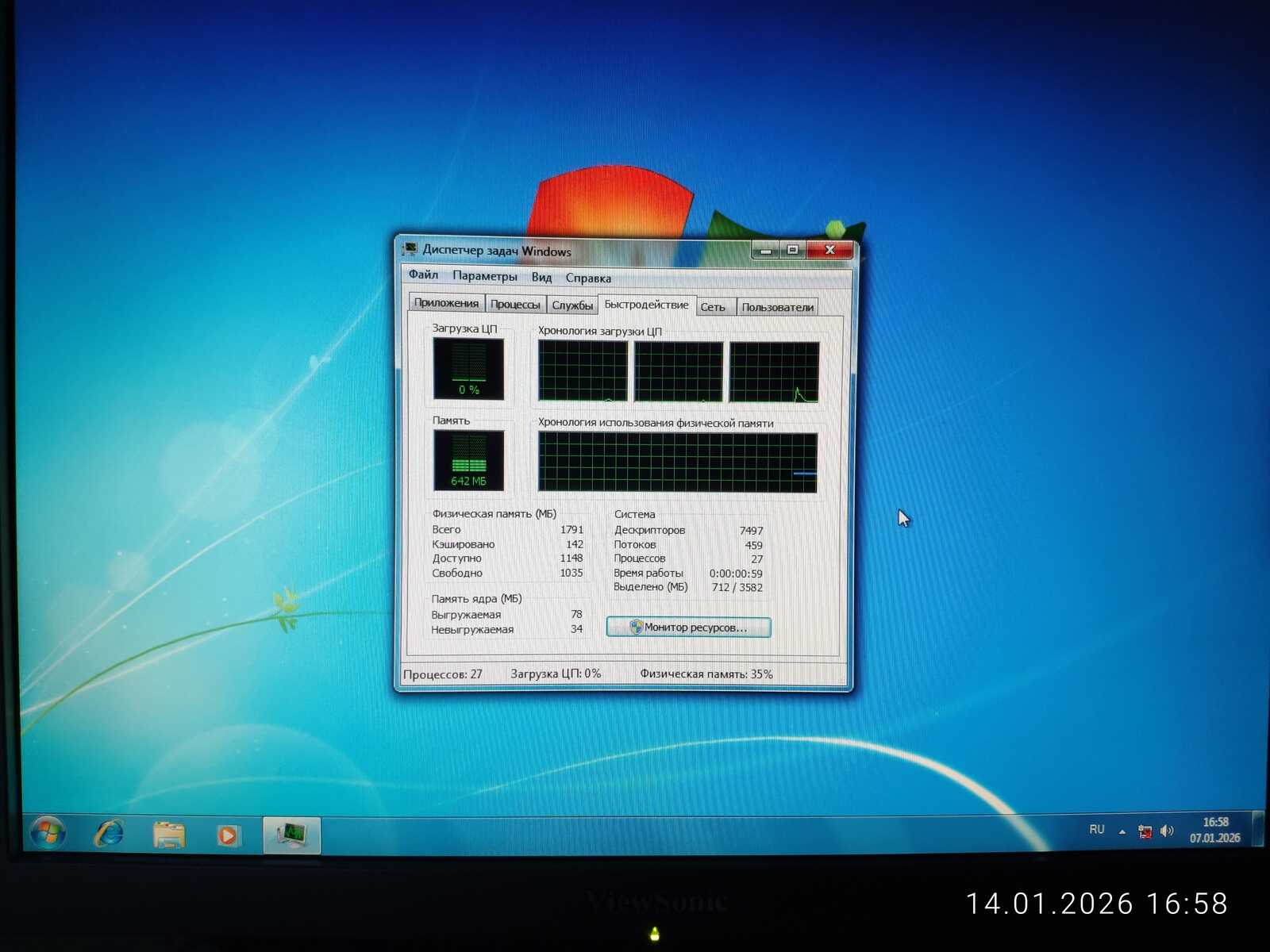Open the Параметры menu
Image resolution: width=1270 pixels, height=952 pixels.
tap(484, 276)
